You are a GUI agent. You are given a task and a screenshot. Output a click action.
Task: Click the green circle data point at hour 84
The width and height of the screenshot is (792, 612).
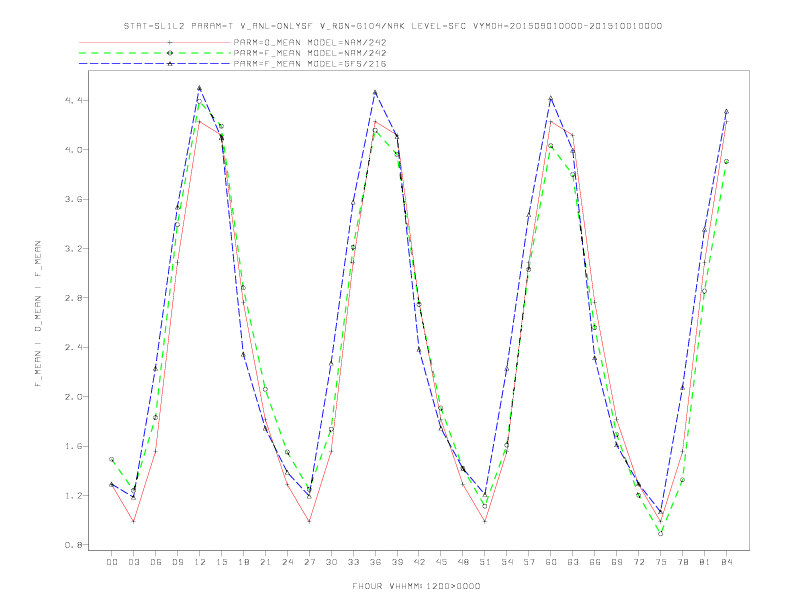(727, 162)
